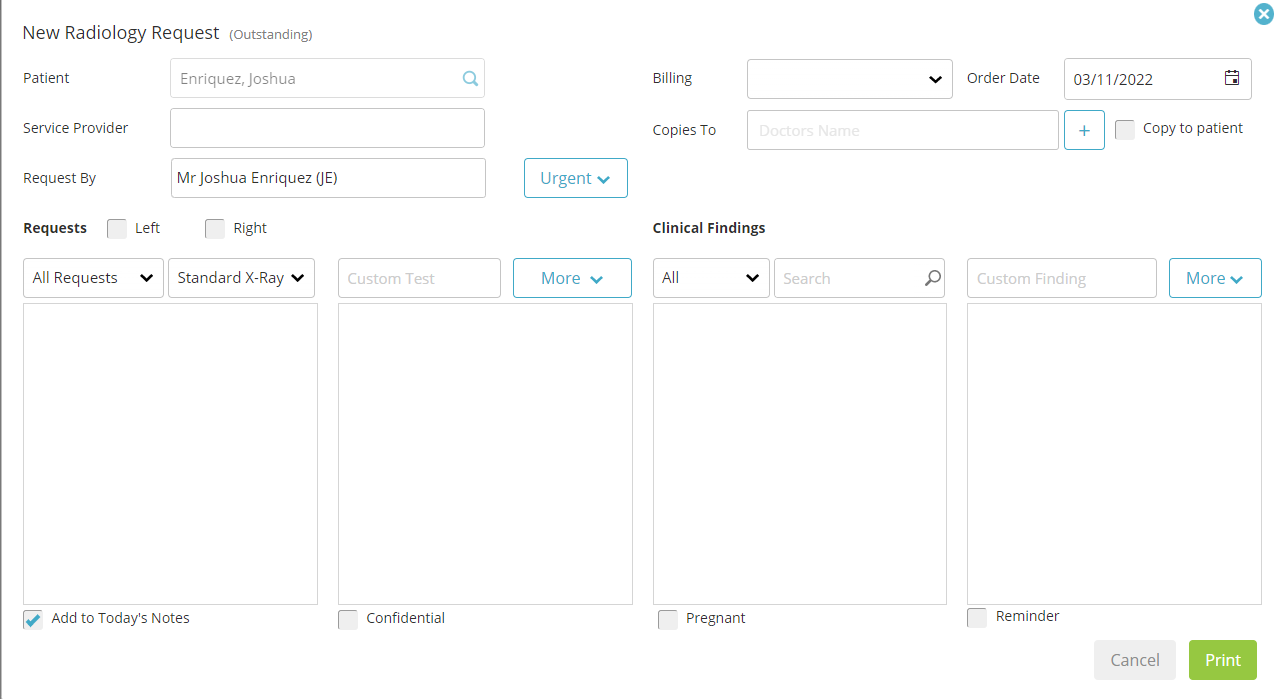
Task: Click the Patient field showing Enriquez, Joshua
Action: coord(327,78)
